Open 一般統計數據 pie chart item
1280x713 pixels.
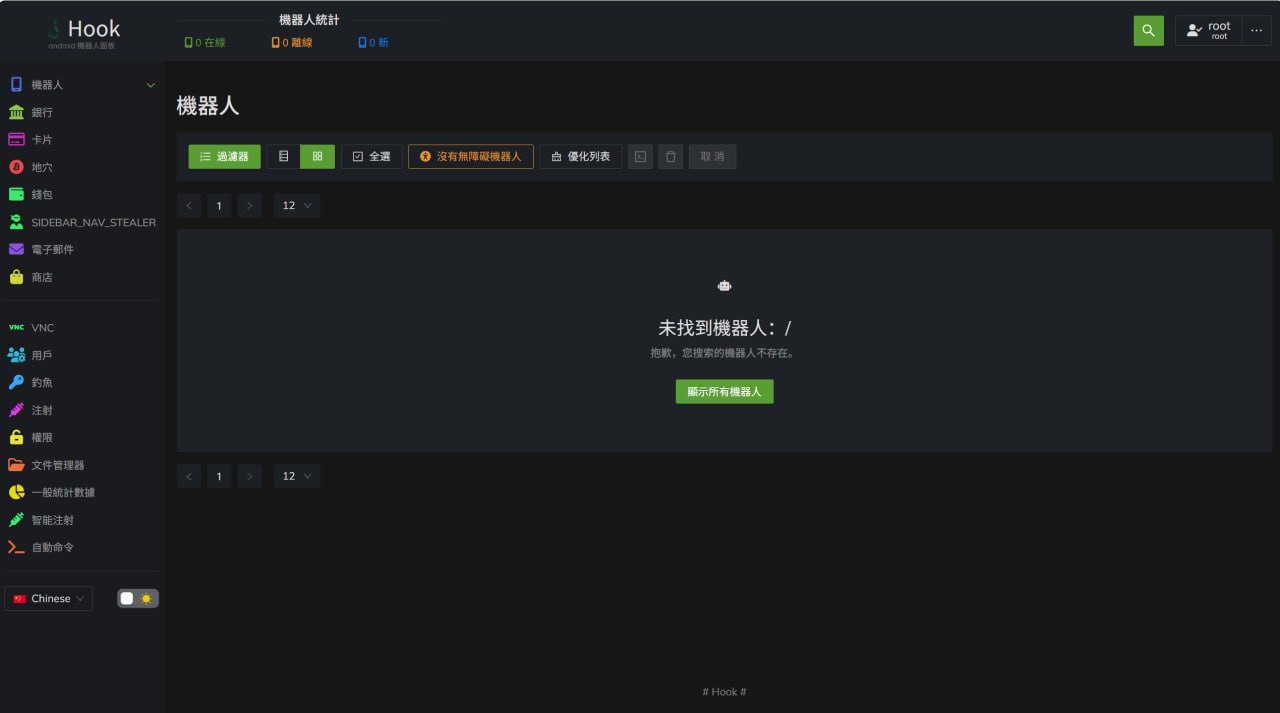(x=17, y=493)
